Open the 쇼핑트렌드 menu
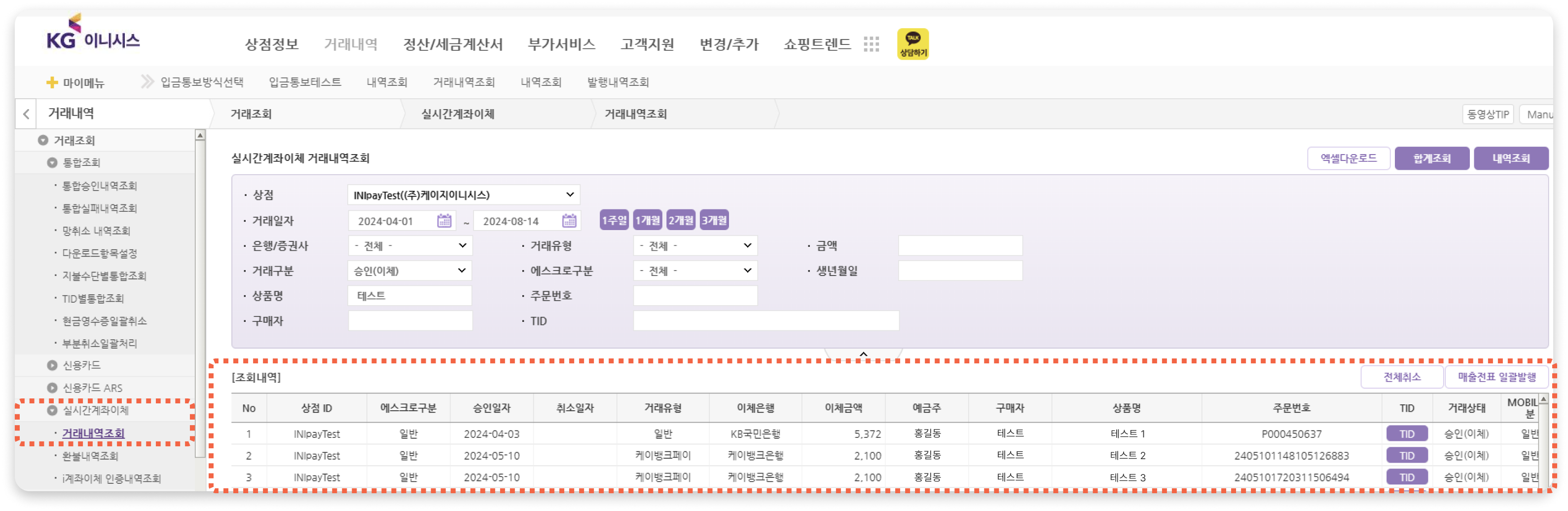 click(x=817, y=44)
